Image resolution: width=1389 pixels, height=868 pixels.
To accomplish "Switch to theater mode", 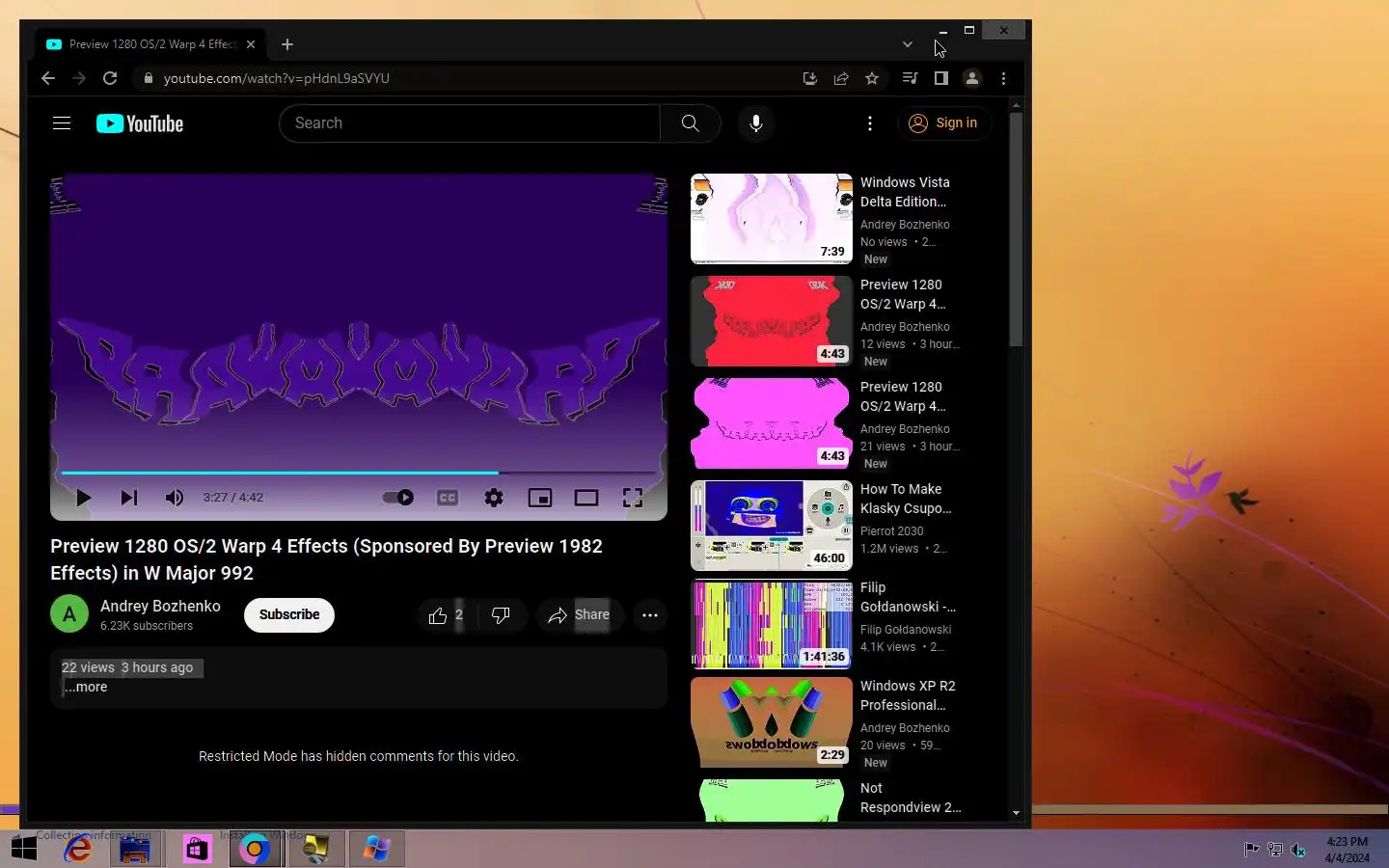I will (586, 498).
